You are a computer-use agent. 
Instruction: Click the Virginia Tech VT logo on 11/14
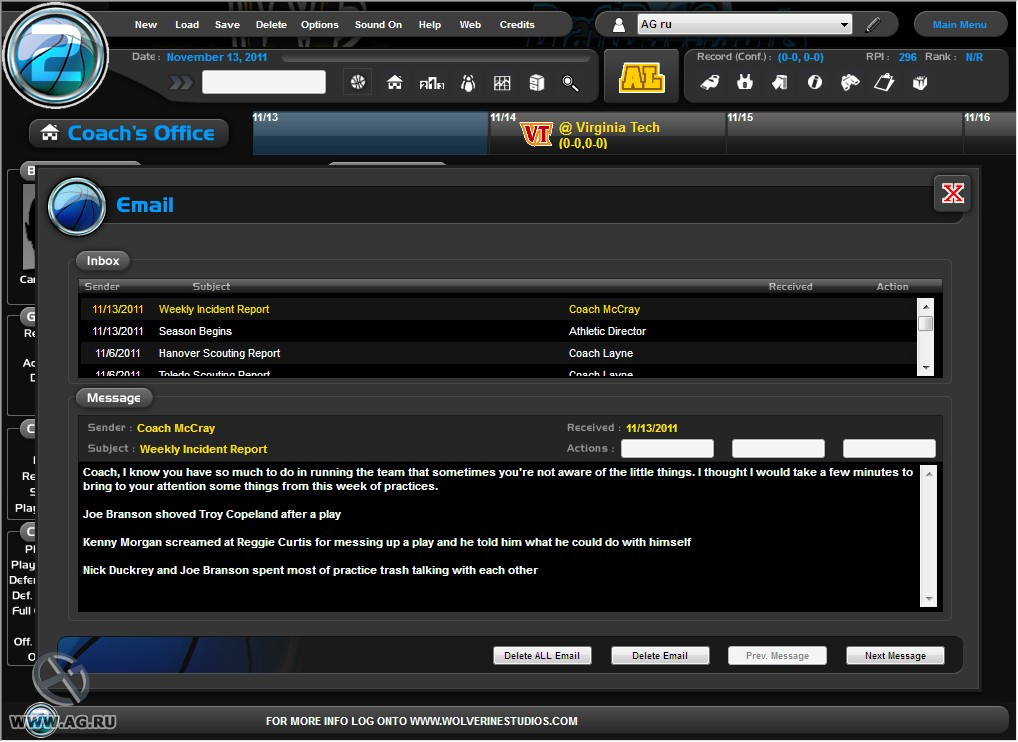point(537,135)
